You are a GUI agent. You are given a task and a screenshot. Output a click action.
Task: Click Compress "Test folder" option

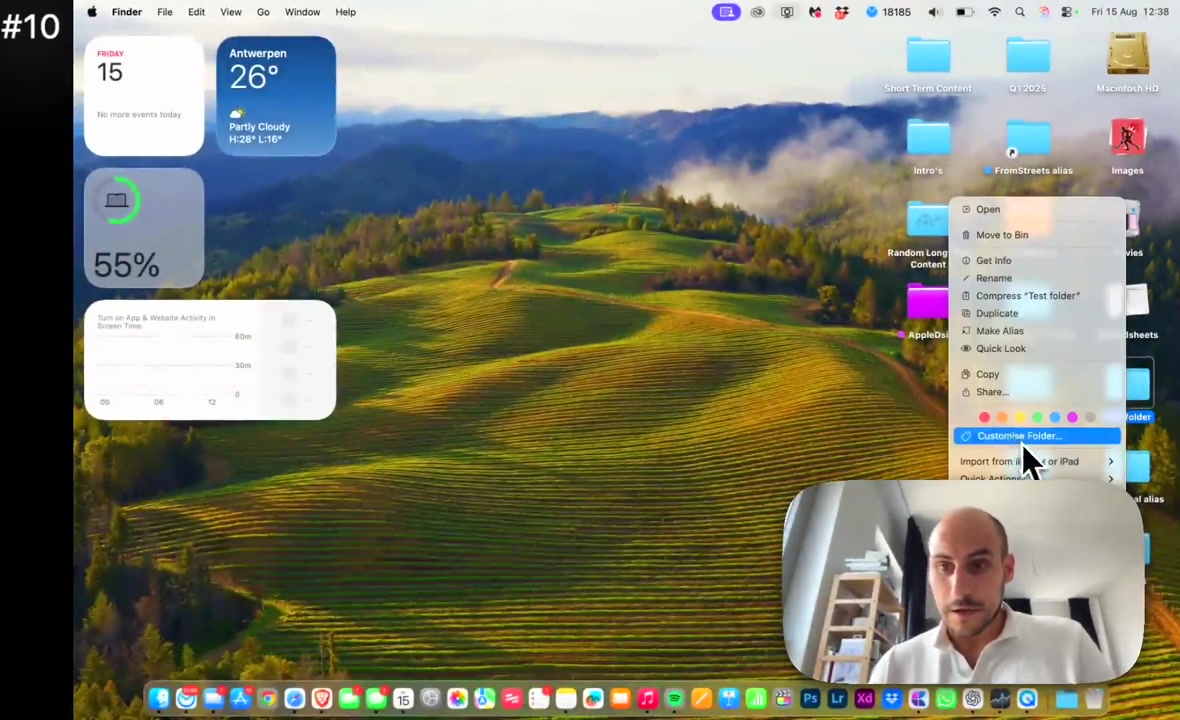[x=1027, y=296]
